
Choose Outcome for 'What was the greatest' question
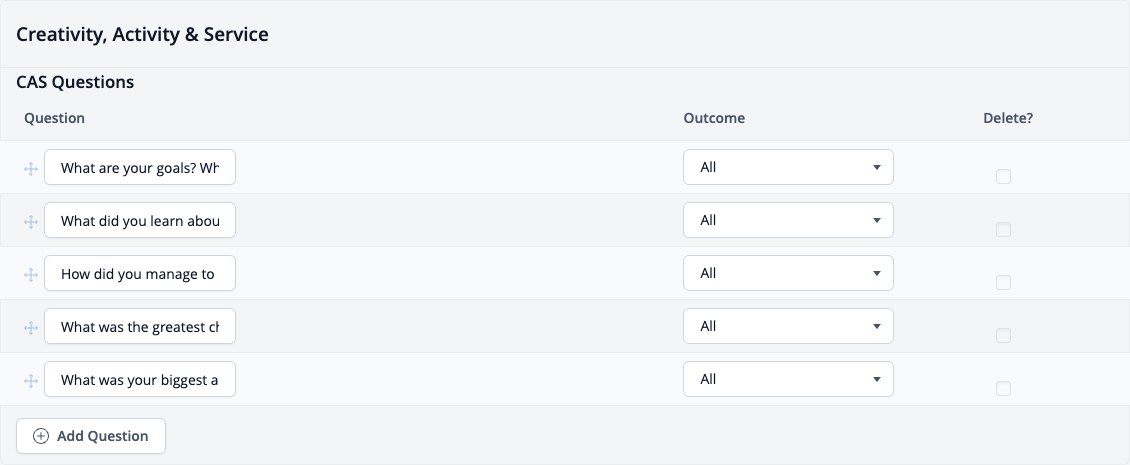point(788,326)
